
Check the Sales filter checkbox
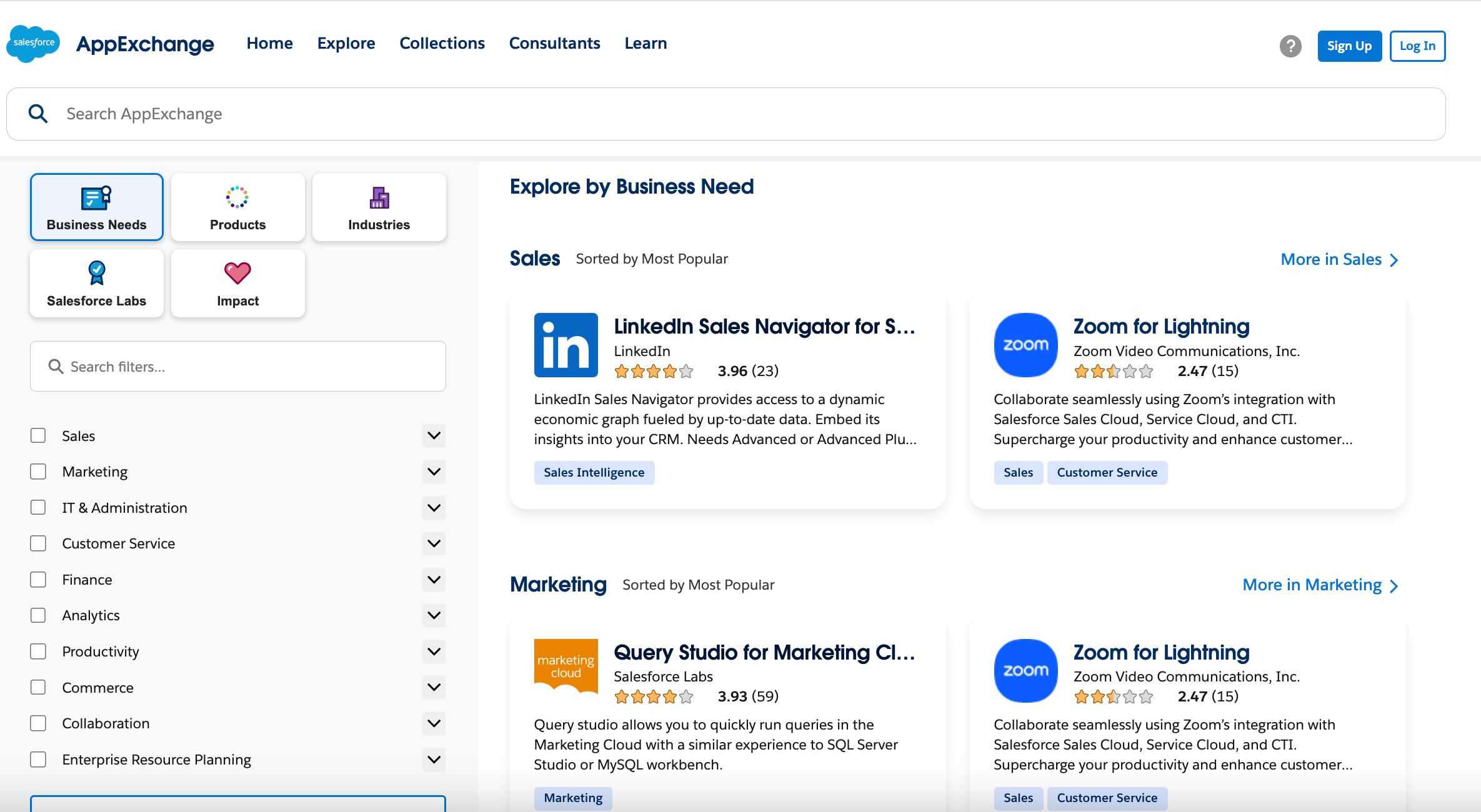[x=38, y=435]
